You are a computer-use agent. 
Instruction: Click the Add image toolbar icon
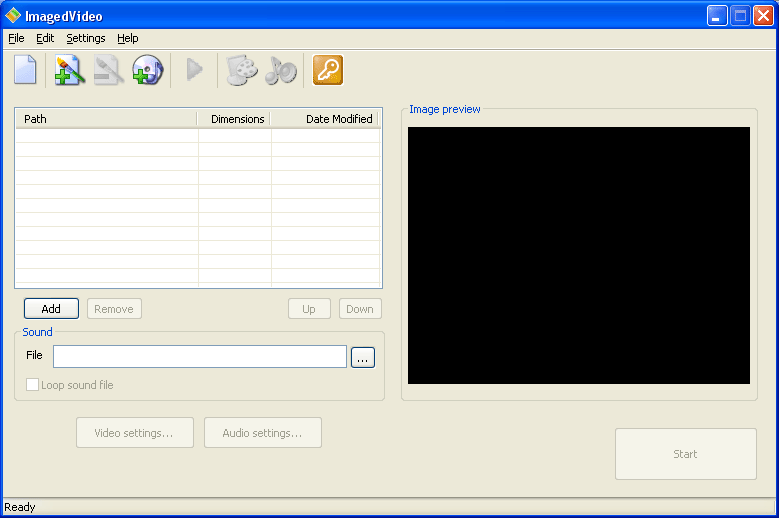coord(69,70)
